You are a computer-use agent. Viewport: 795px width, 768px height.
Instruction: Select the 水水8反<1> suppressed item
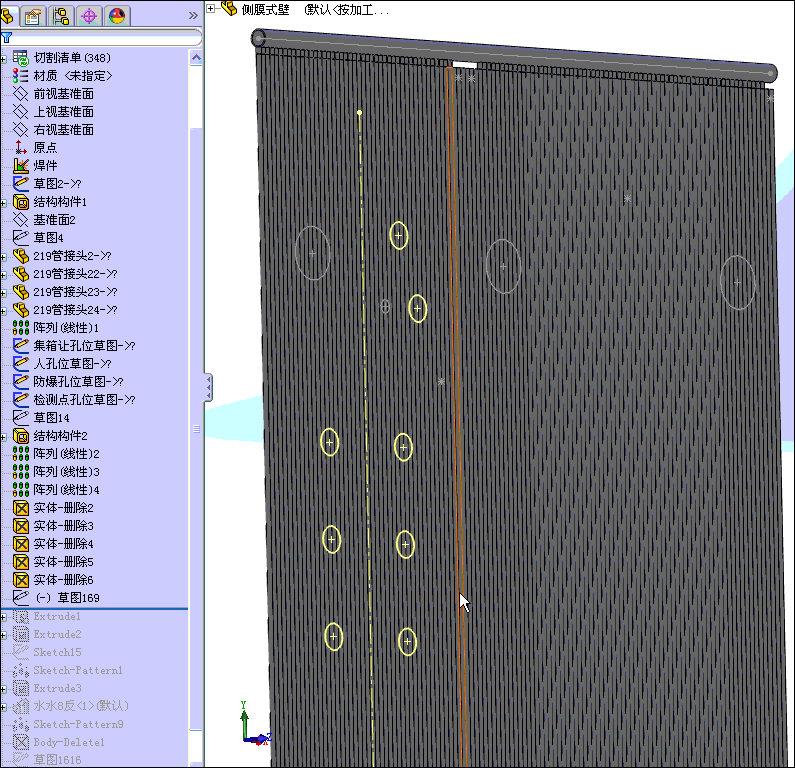pos(81,706)
